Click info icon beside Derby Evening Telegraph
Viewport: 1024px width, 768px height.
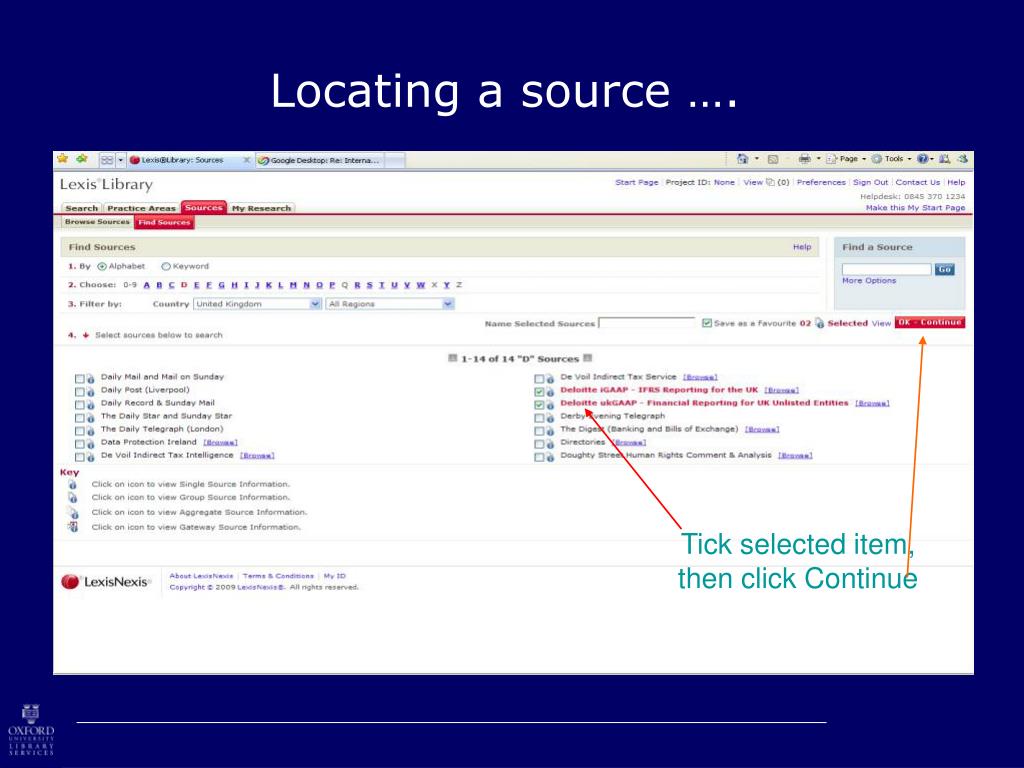click(550, 418)
